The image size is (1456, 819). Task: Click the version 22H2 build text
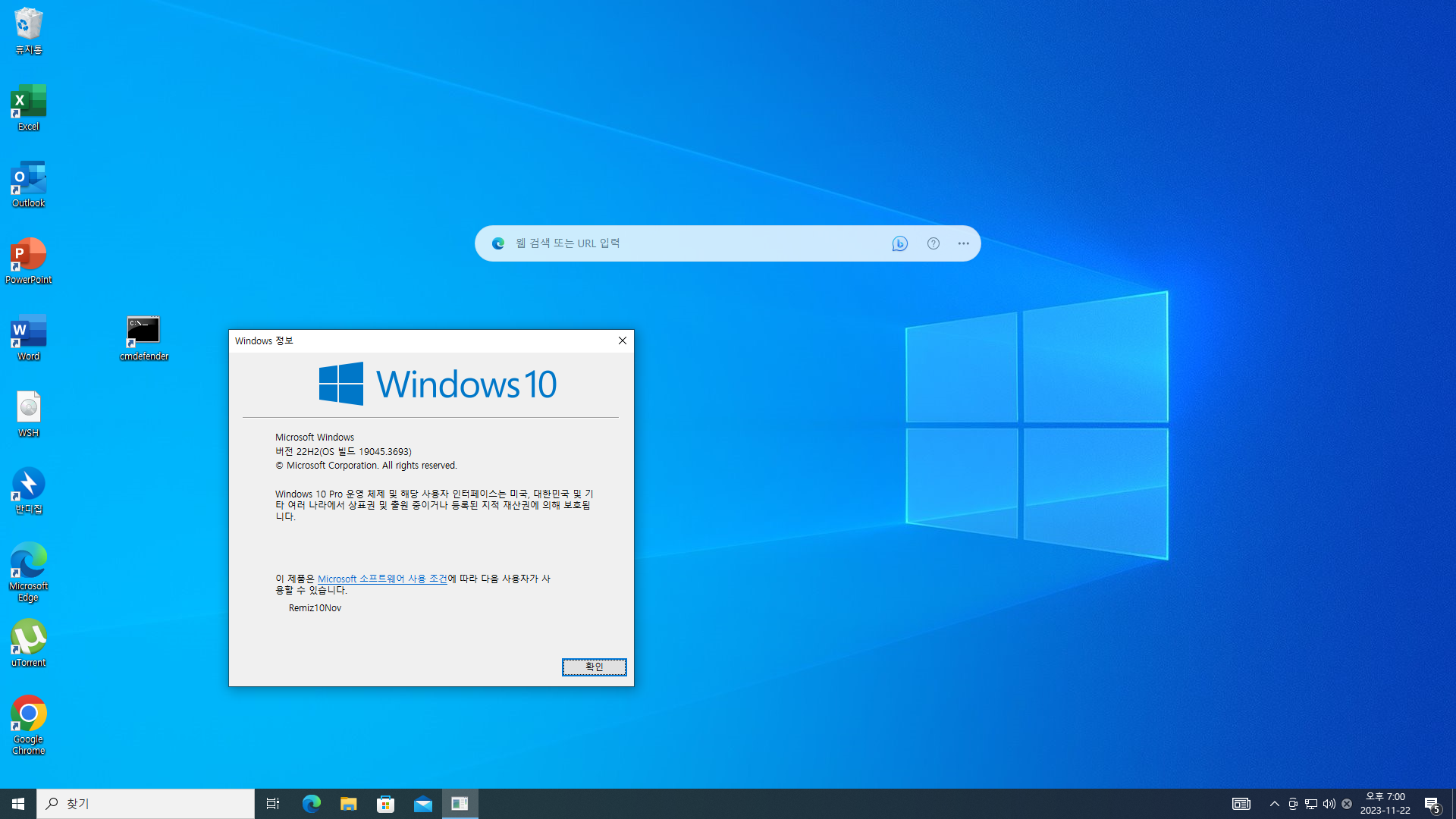pos(344,451)
